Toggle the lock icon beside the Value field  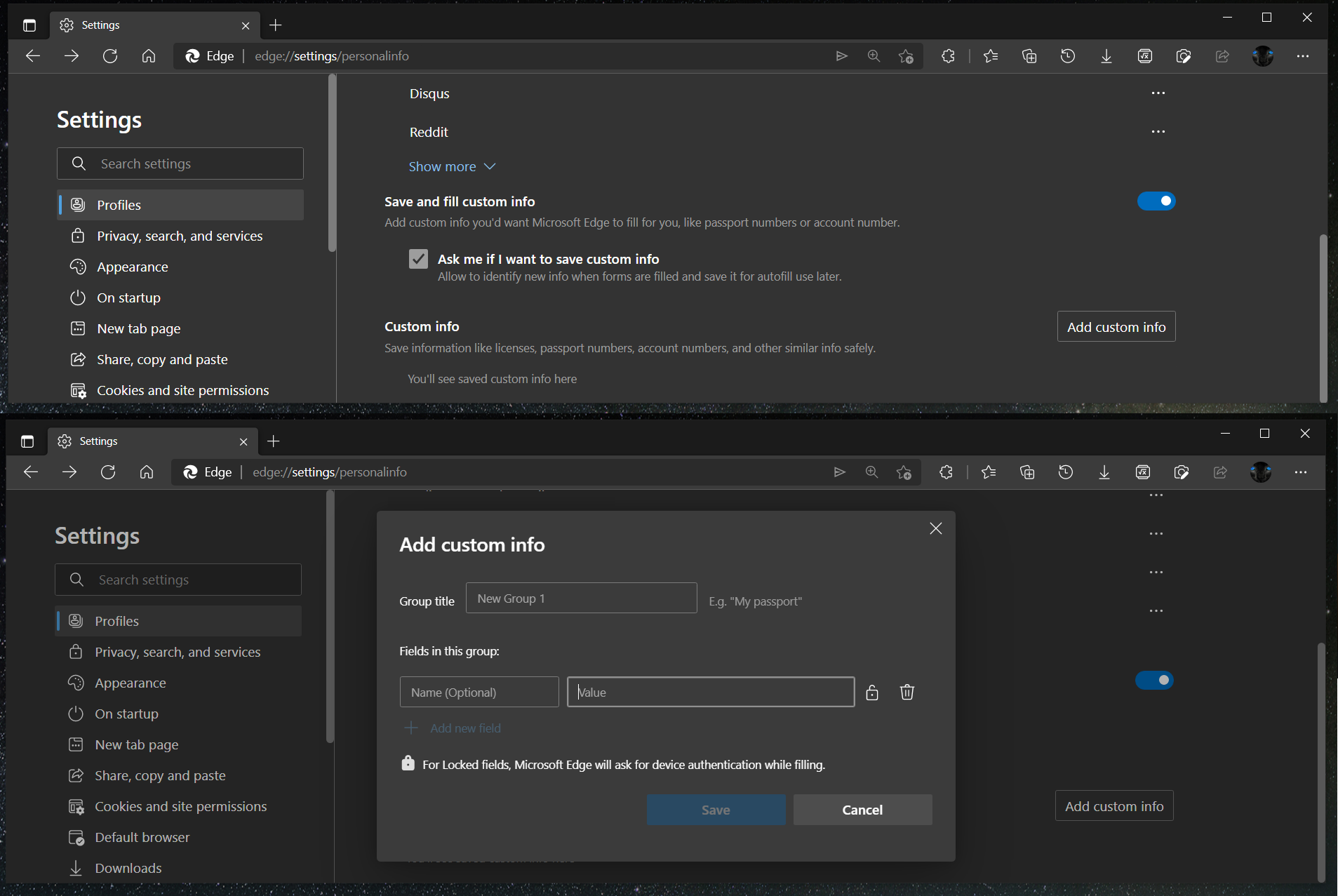871,693
